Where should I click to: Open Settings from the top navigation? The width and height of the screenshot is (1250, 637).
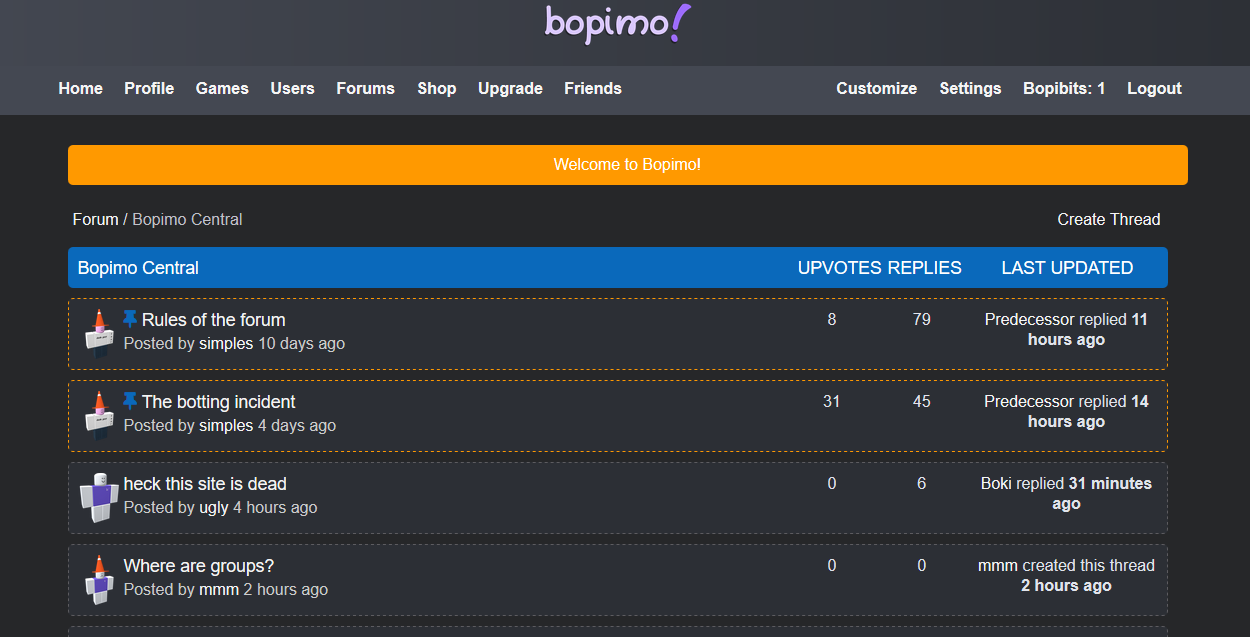[x=970, y=88]
